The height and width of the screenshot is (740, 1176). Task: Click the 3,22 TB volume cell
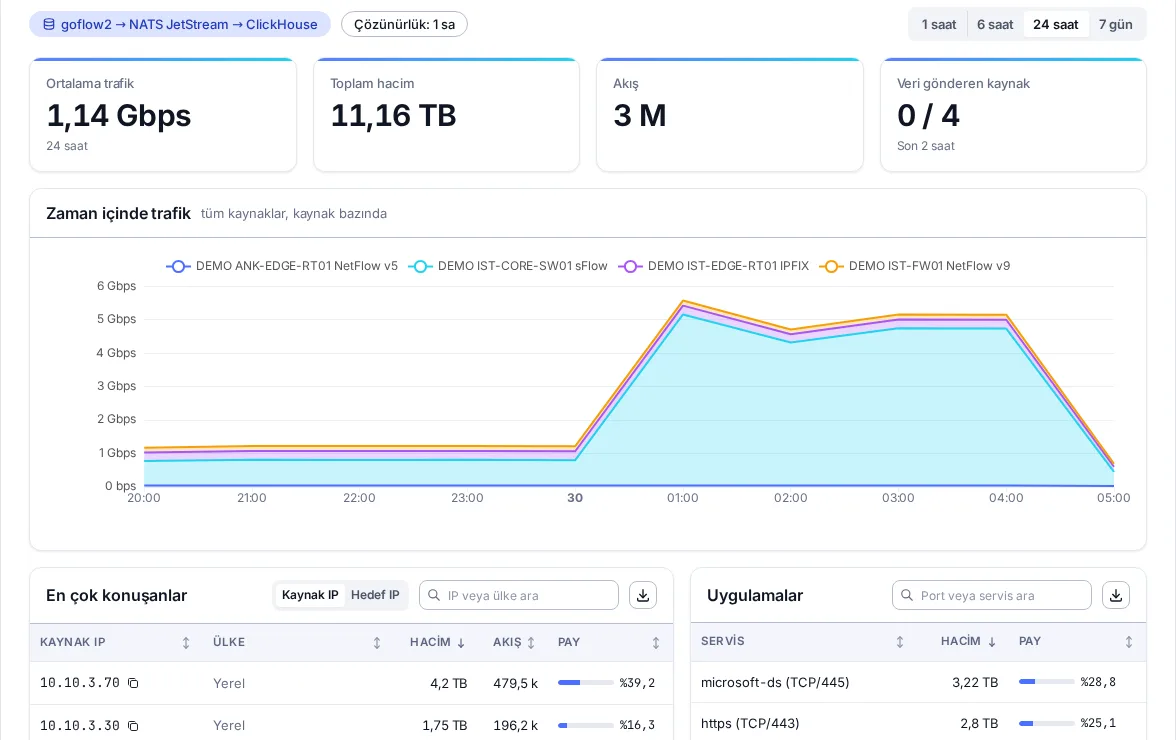point(975,682)
